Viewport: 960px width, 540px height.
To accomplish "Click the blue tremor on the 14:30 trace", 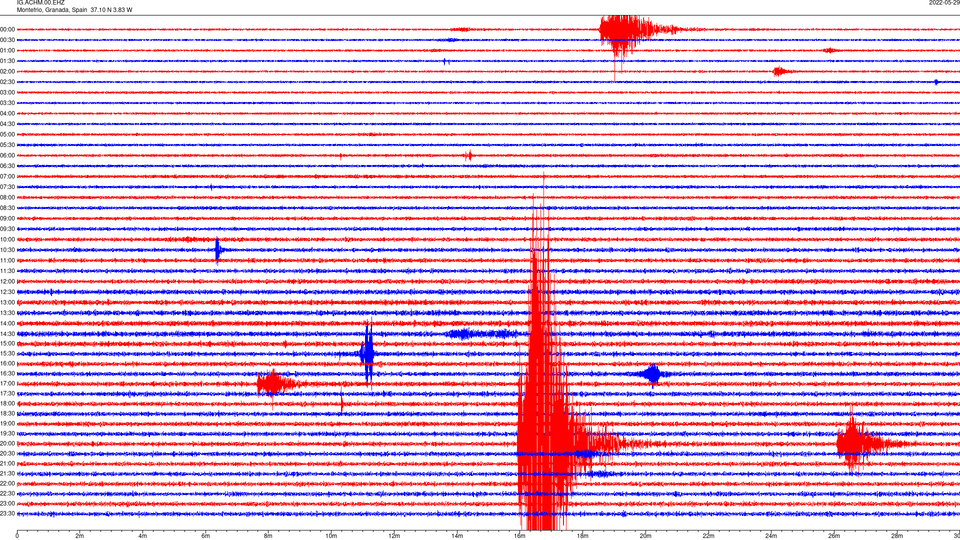I will click(x=484, y=334).
